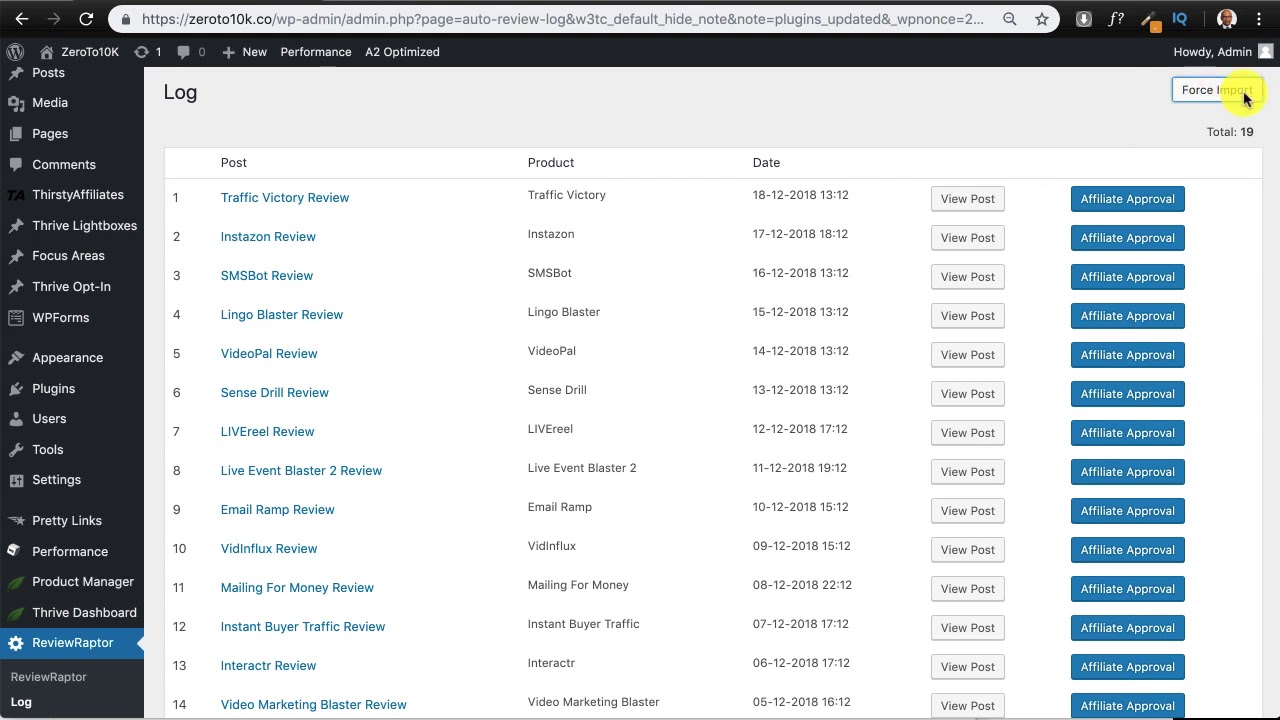Open the Lingo Blaster Review link
The width and height of the screenshot is (1280, 720).
tap(282, 315)
